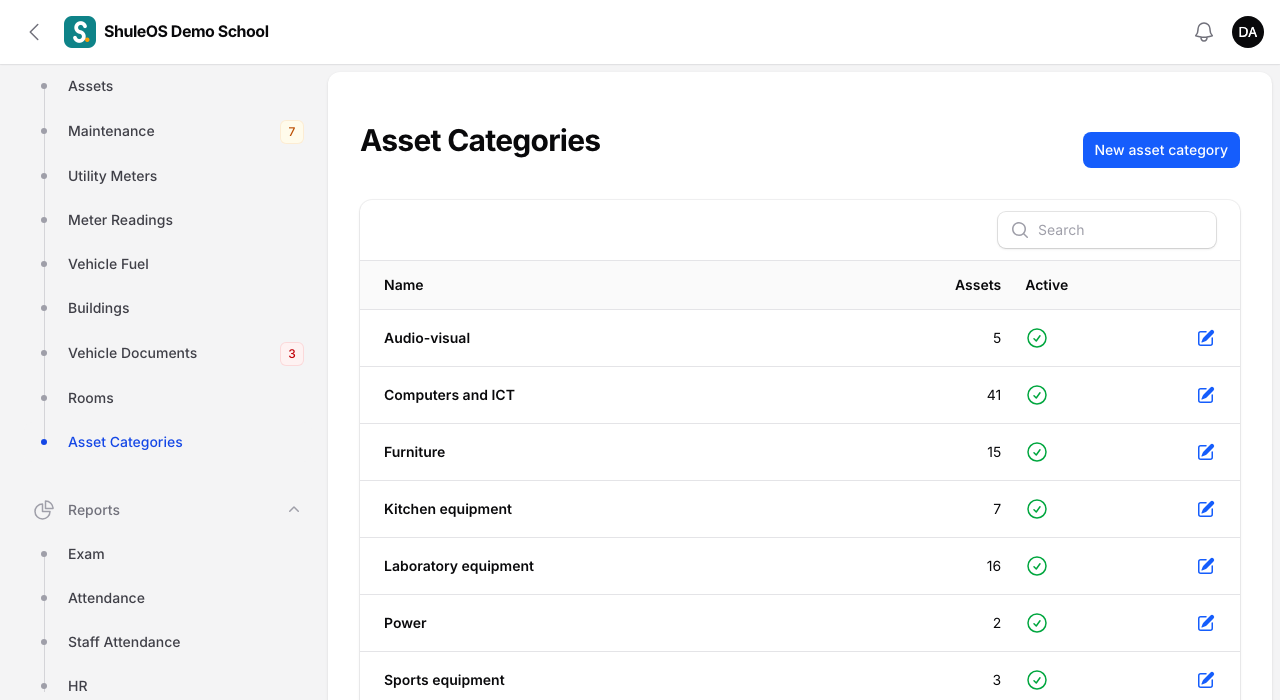Open Rooms in the sidebar
The image size is (1280, 700).
90,398
